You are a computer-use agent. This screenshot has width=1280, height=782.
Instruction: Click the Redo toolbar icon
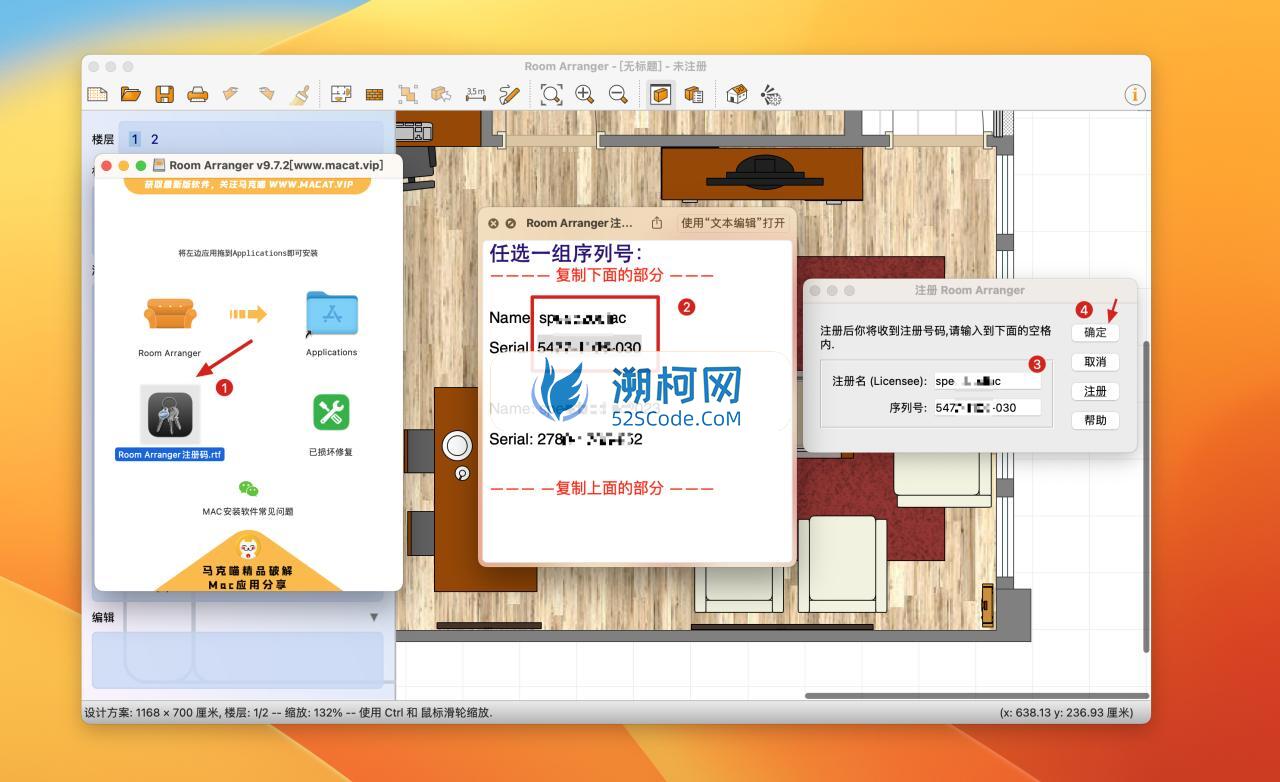[x=265, y=94]
